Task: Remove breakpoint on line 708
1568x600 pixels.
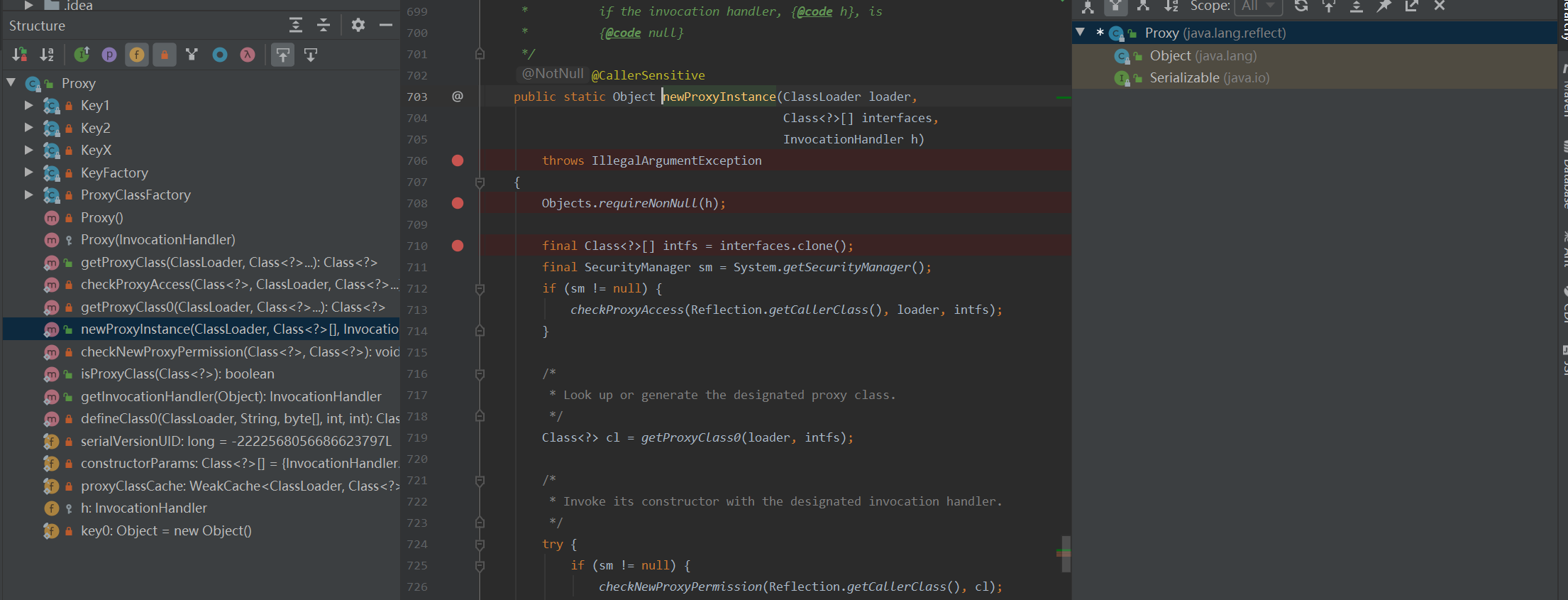Action: pyautogui.click(x=458, y=203)
